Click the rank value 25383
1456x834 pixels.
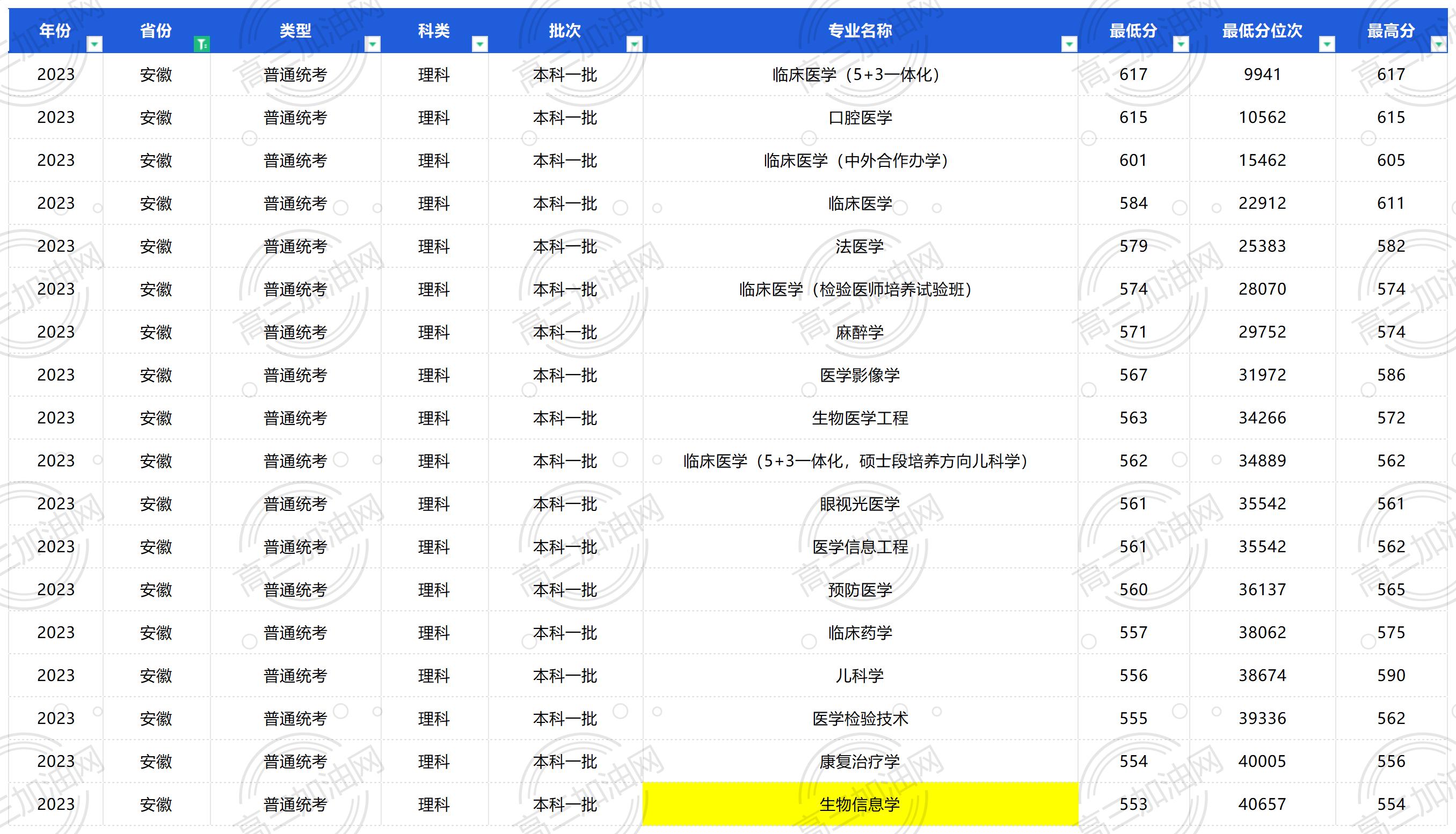[1262, 246]
